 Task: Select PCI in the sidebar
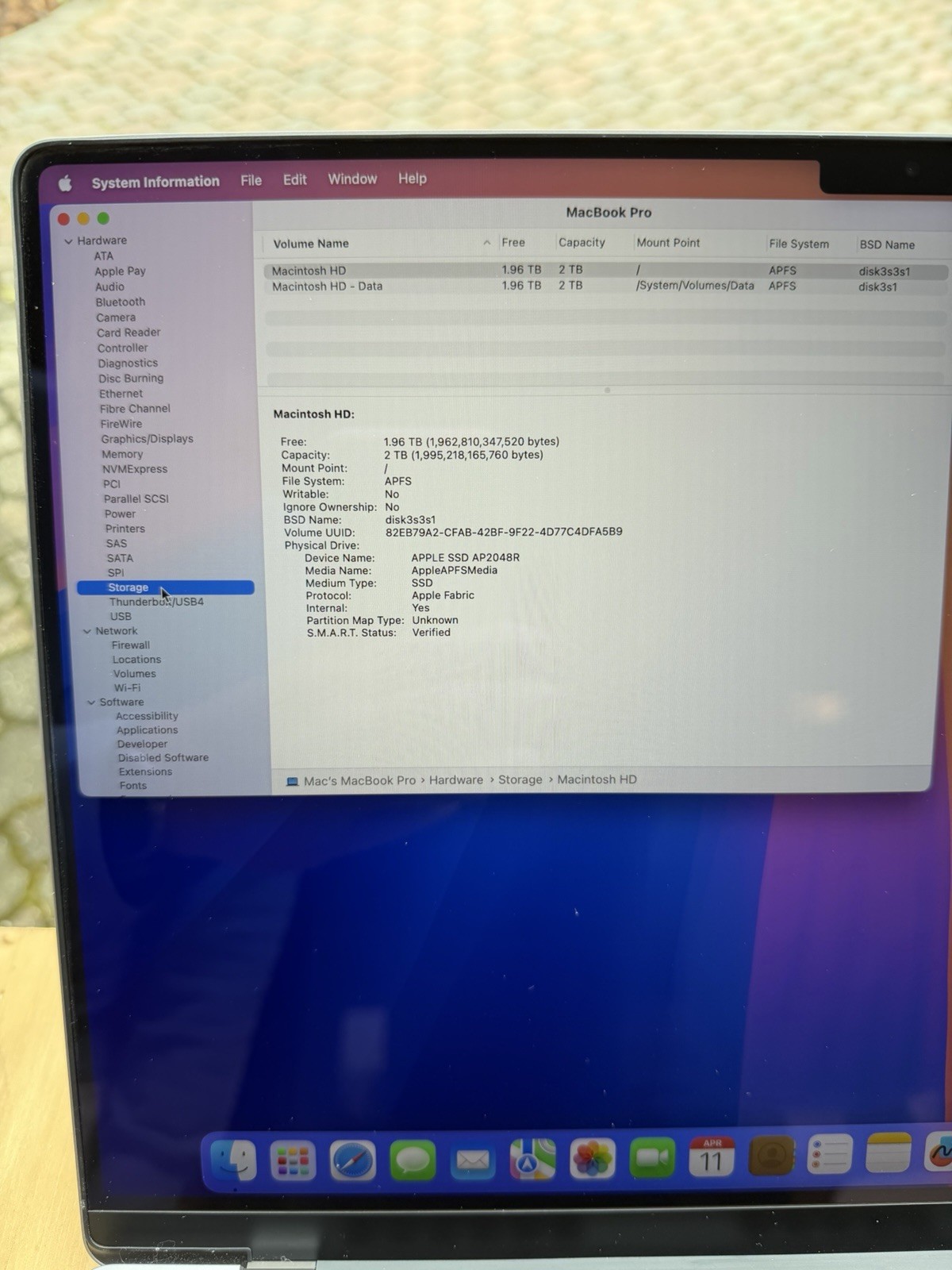[x=112, y=483]
